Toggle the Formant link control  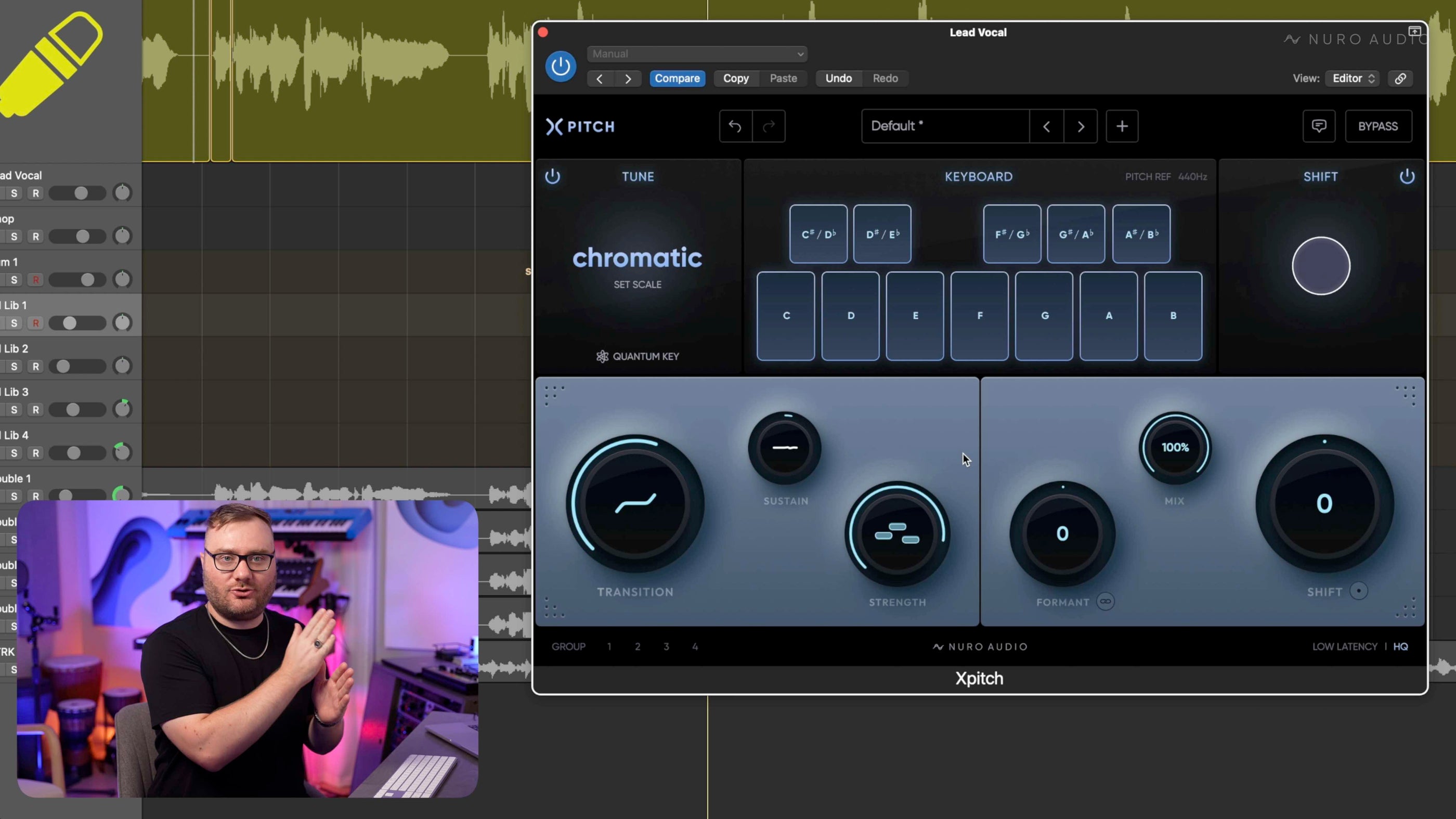tap(1105, 602)
